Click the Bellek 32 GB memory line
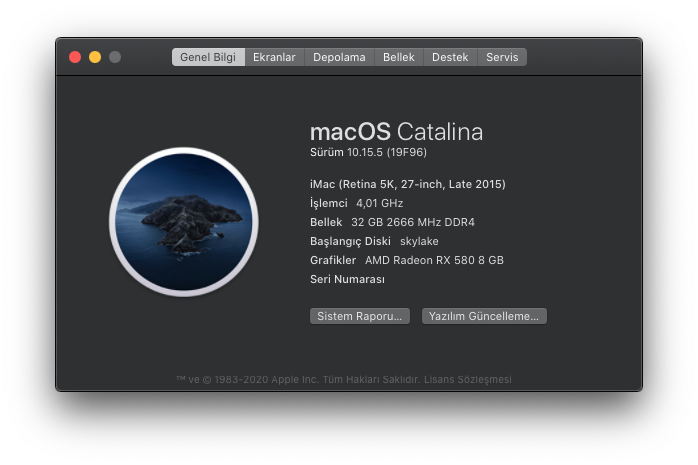Screen dimensions: 698x465 pos(392,222)
